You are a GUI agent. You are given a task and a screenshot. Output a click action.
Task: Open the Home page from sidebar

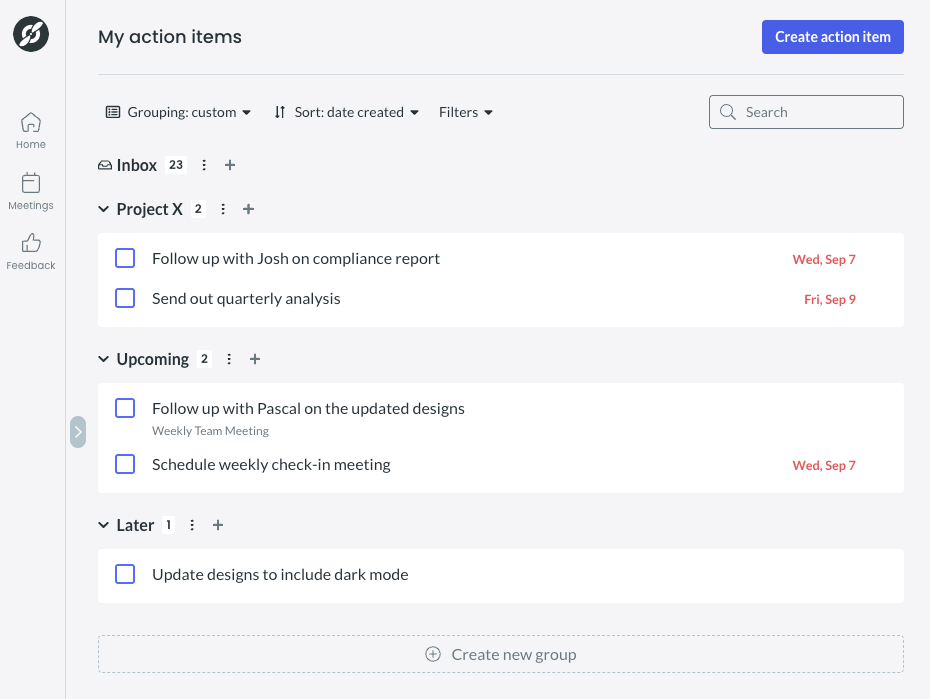pos(31,130)
